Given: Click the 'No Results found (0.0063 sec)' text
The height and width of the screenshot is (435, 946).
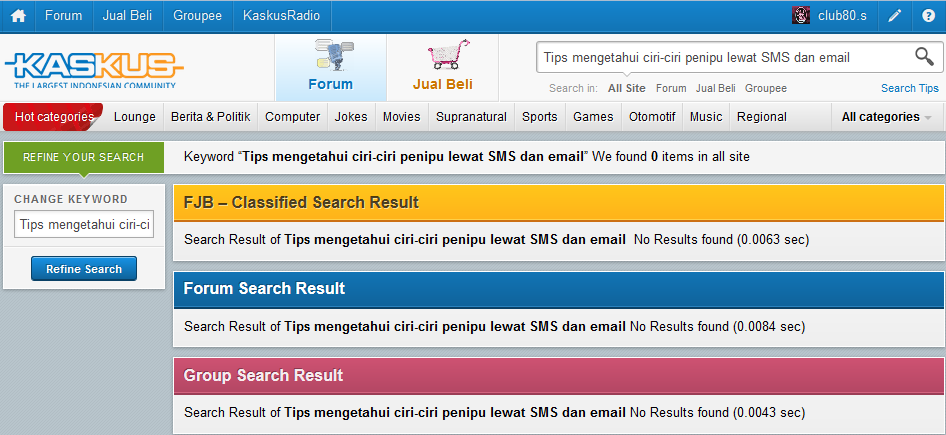Looking at the screenshot, I should [722, 240].
